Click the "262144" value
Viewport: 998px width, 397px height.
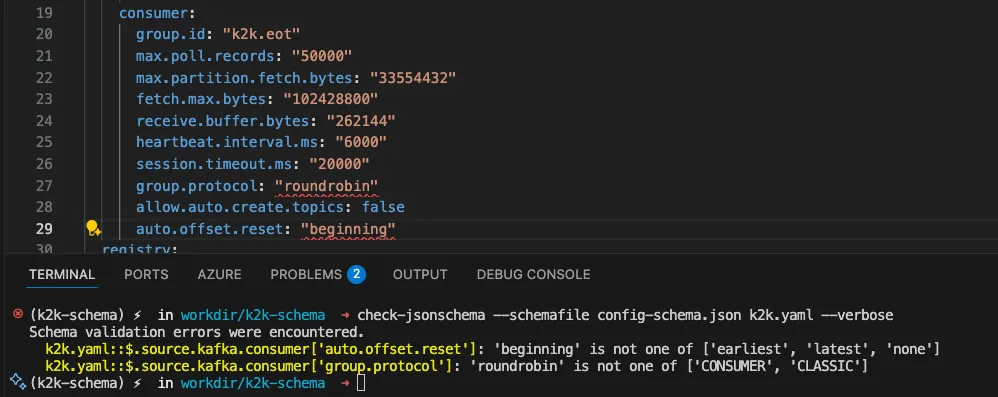[x=361, y=121]
